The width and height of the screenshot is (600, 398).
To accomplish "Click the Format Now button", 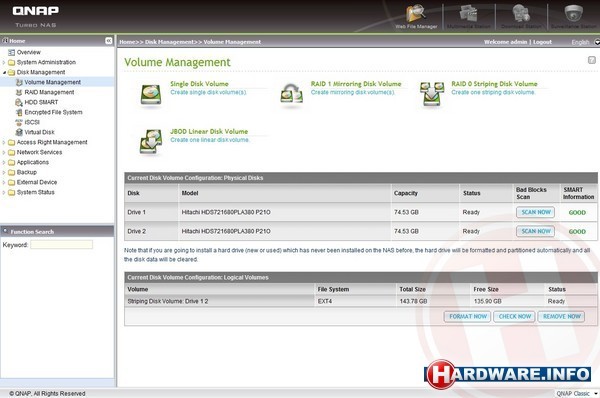I will [467, 316].
